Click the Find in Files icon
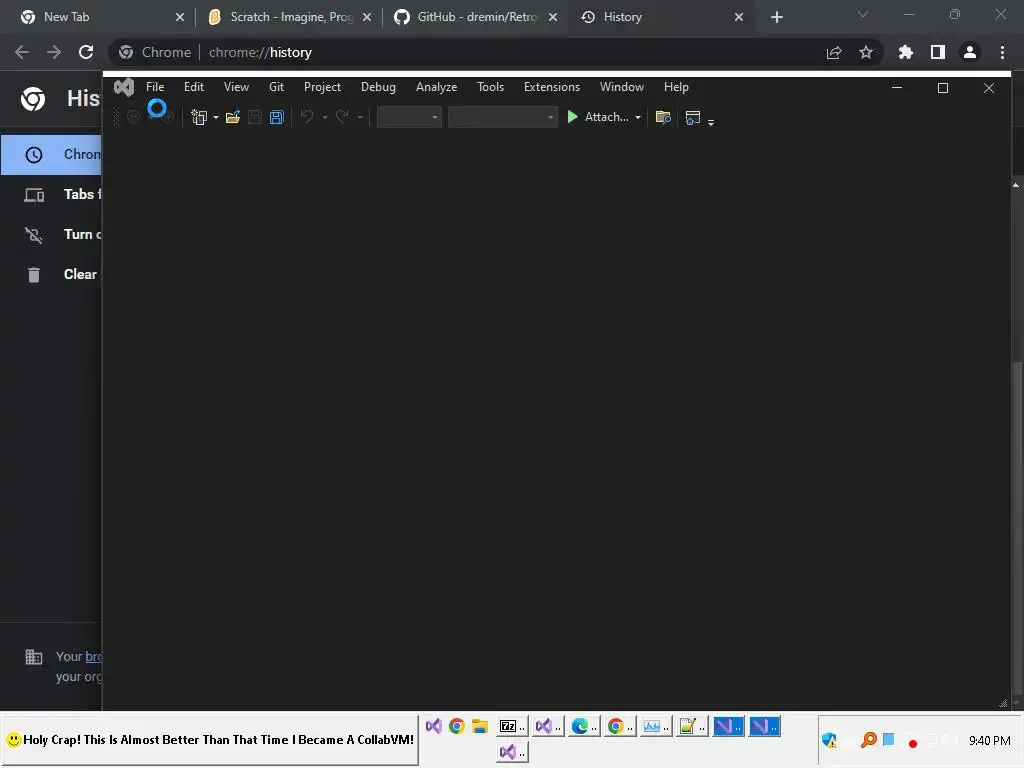Screen dimensions: 1024x768 [x=663, y=117]
